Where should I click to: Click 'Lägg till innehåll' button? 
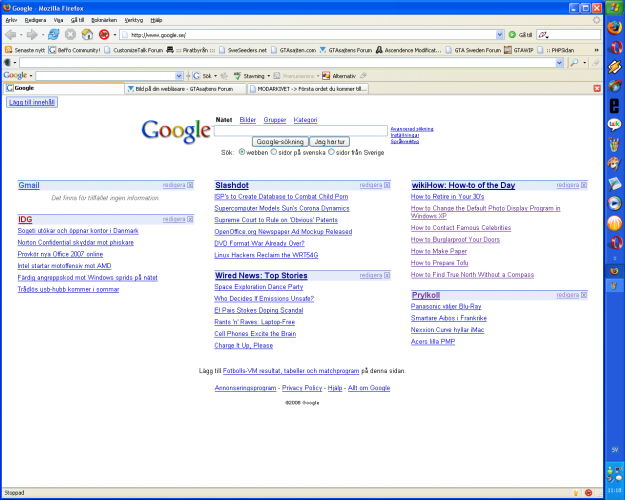[x=32, y=102]
